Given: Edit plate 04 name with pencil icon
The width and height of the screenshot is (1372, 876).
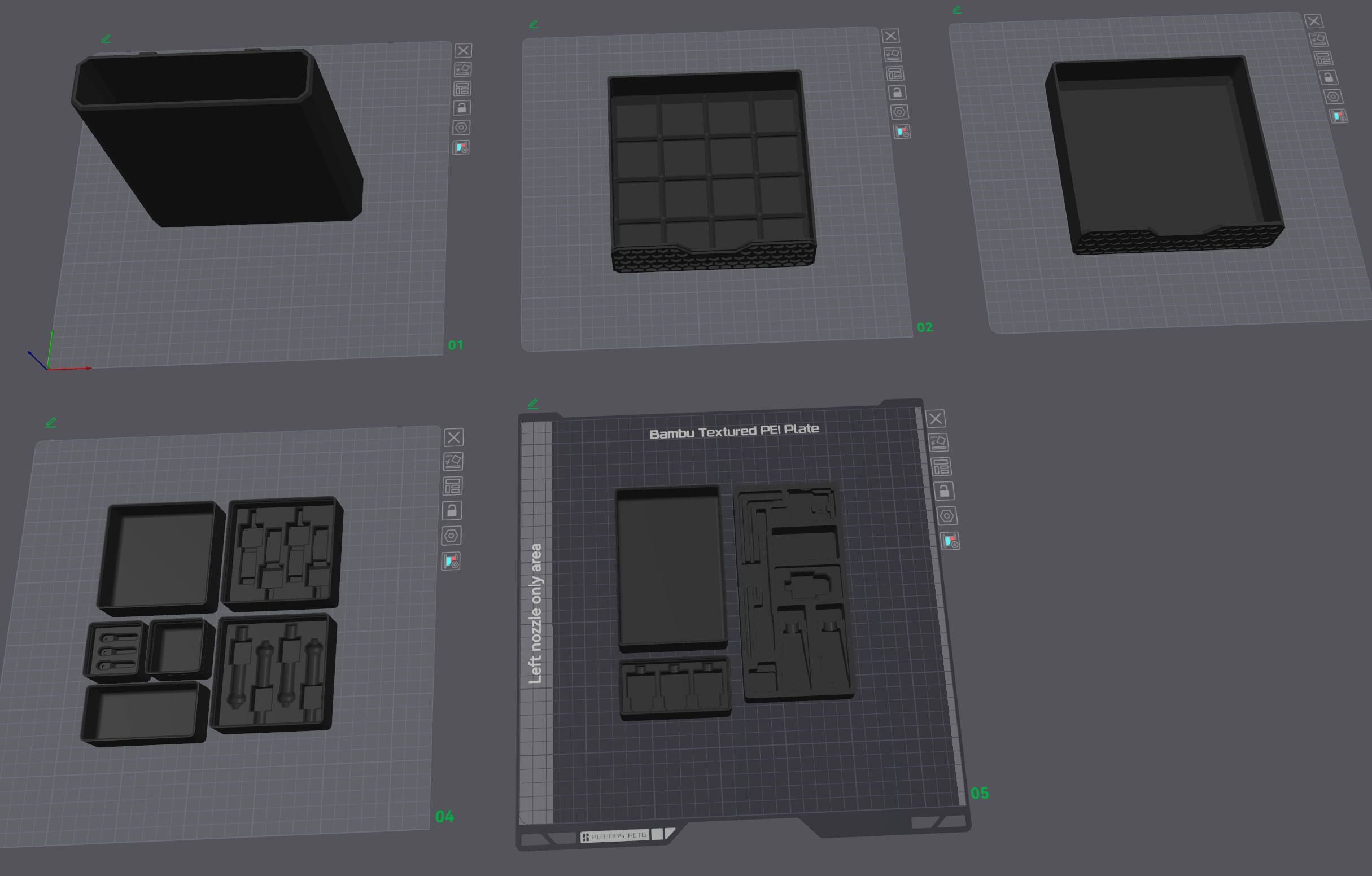Looking at the screenshot, I should pos(51,423).
